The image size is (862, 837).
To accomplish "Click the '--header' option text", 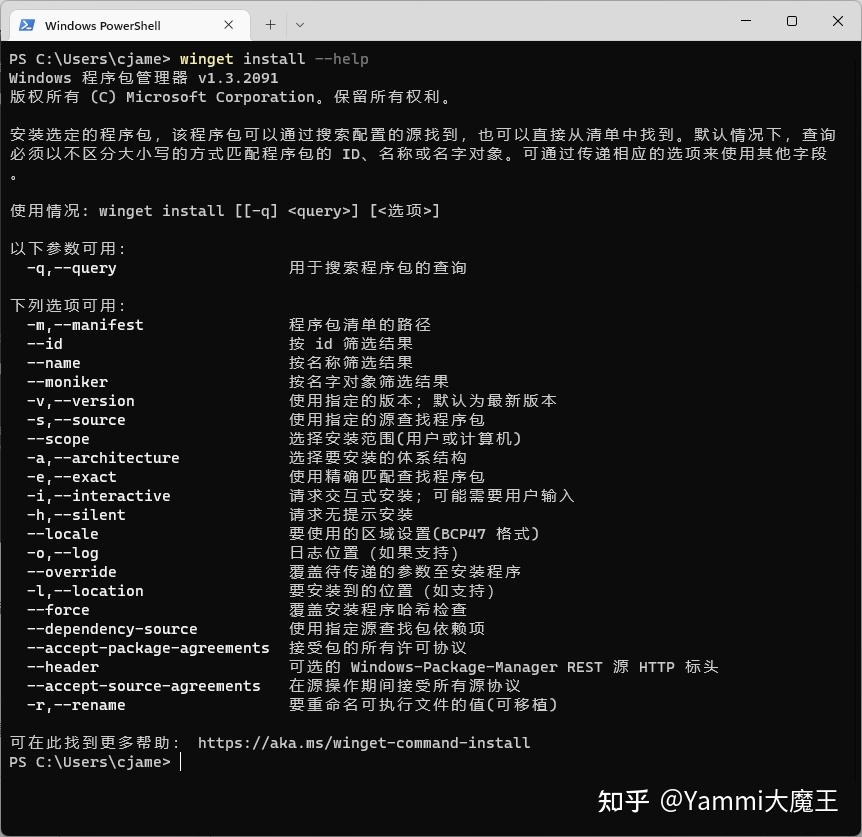I will pos(63,667).
